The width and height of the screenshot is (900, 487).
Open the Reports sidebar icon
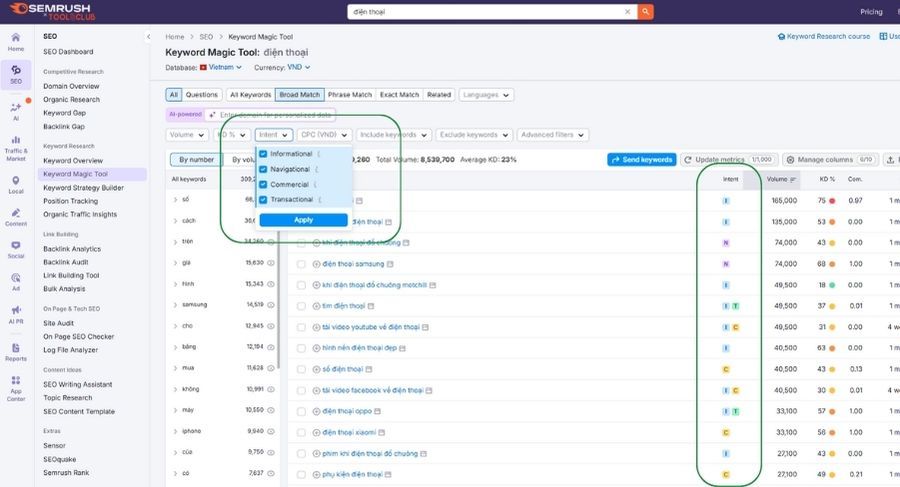(x=15, y=352)
